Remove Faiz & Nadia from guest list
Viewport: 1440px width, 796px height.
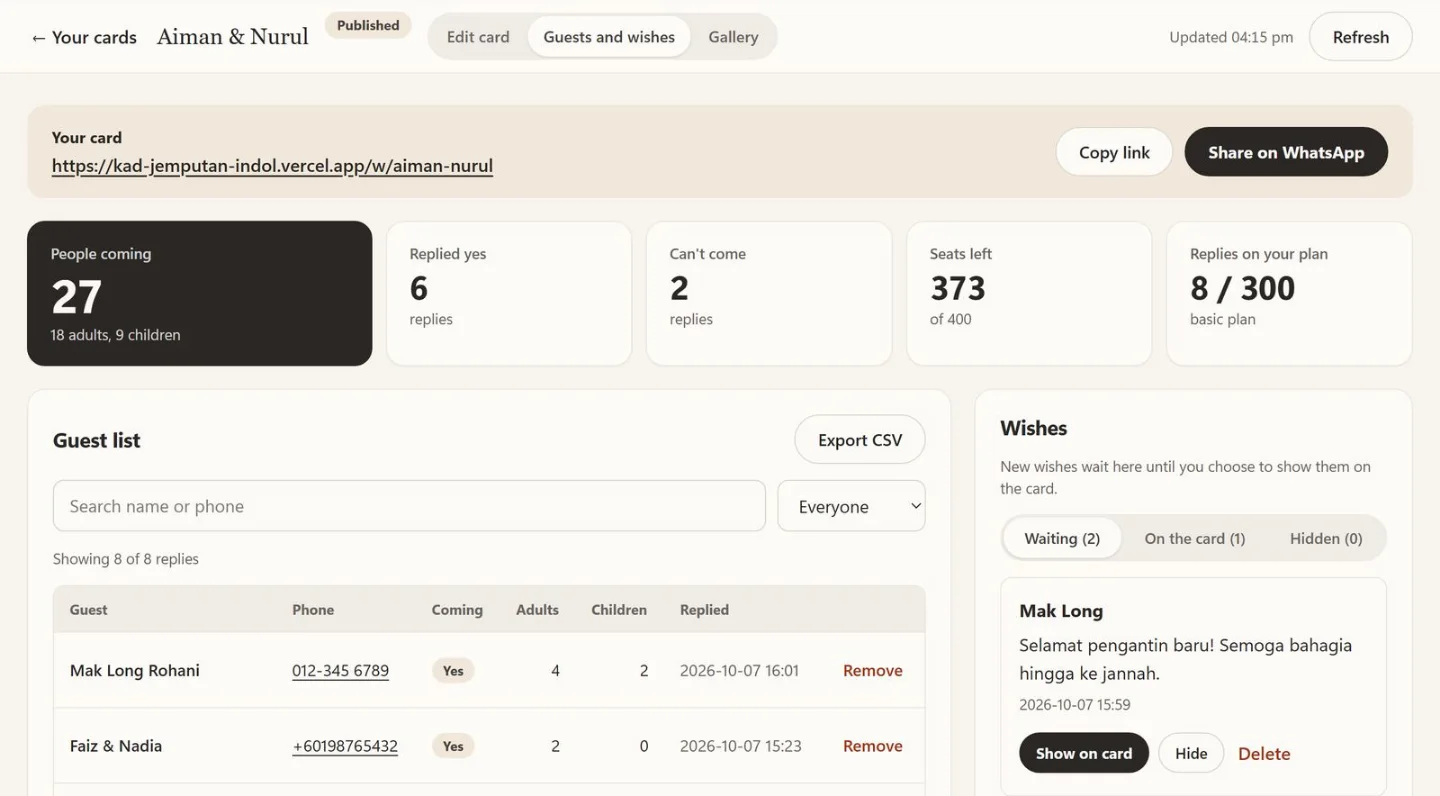tap(873, 746)
